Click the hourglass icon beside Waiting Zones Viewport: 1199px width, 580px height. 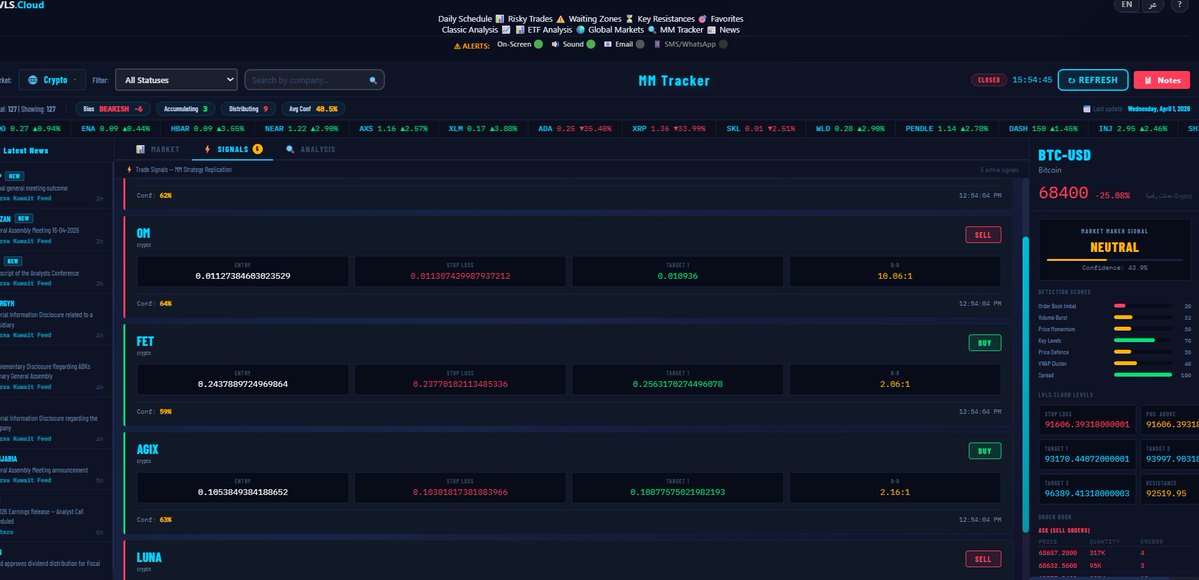tap(629, 19)
